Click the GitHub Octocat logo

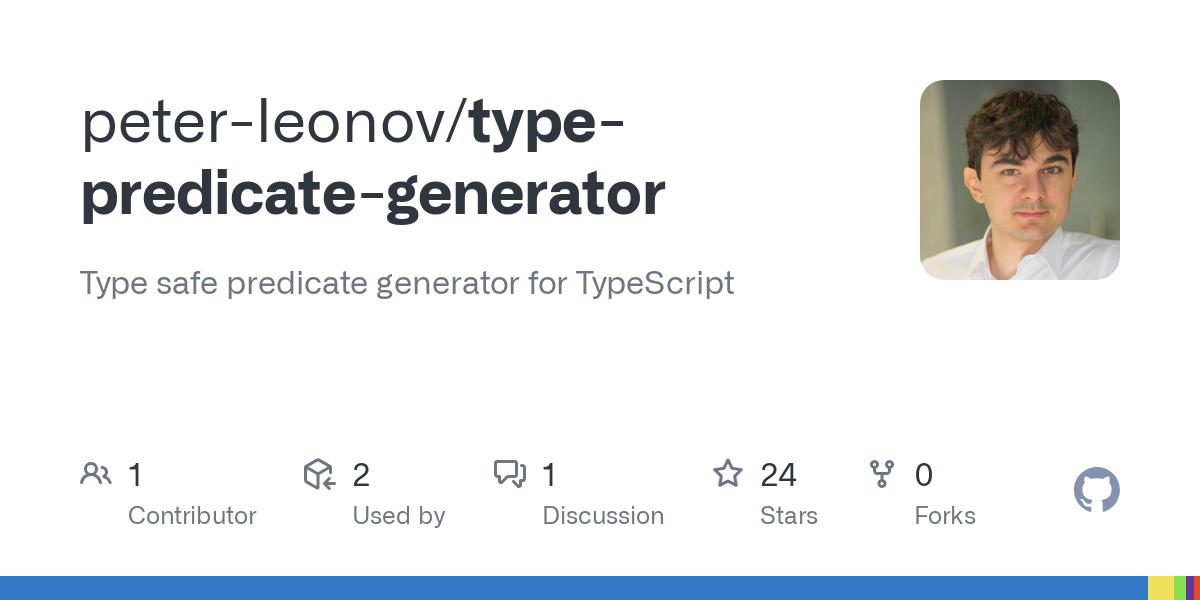click(x=1097, y=491)
